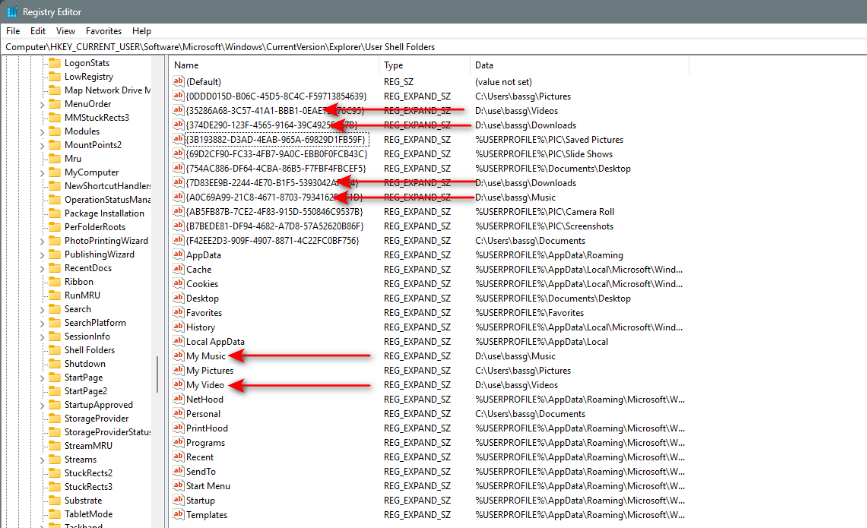Viewport: 867px width, 528px height.
Task: Open the Edit menu
Action: (x=38, y=31)
